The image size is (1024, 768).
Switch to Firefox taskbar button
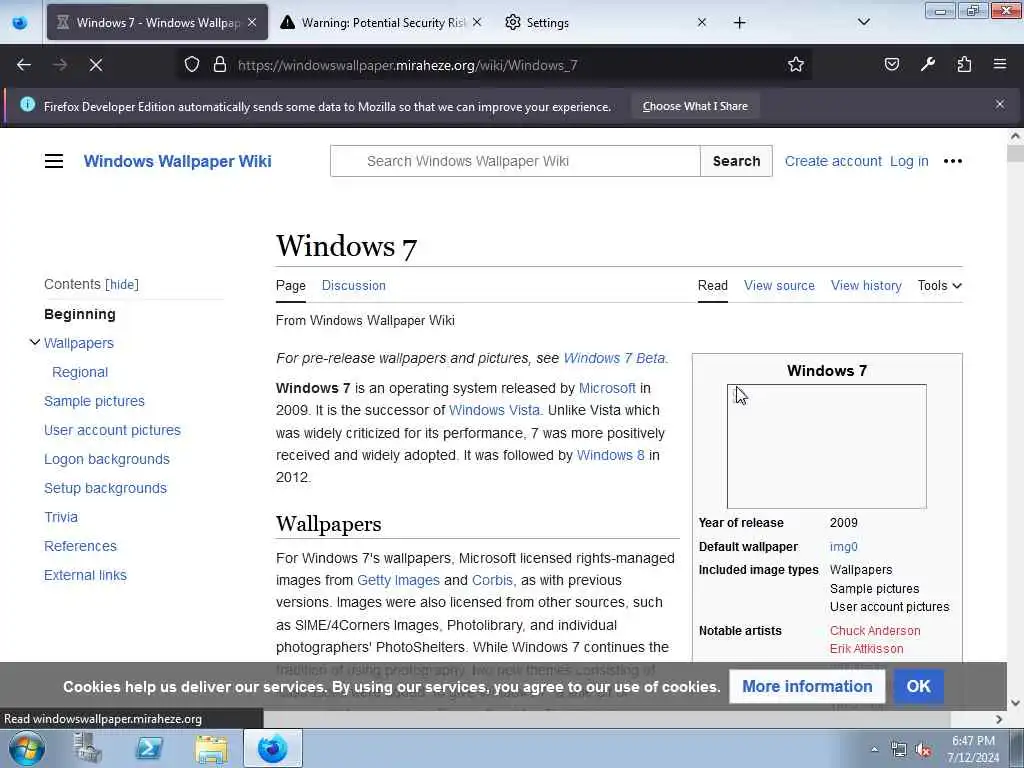tap(273, 748)
